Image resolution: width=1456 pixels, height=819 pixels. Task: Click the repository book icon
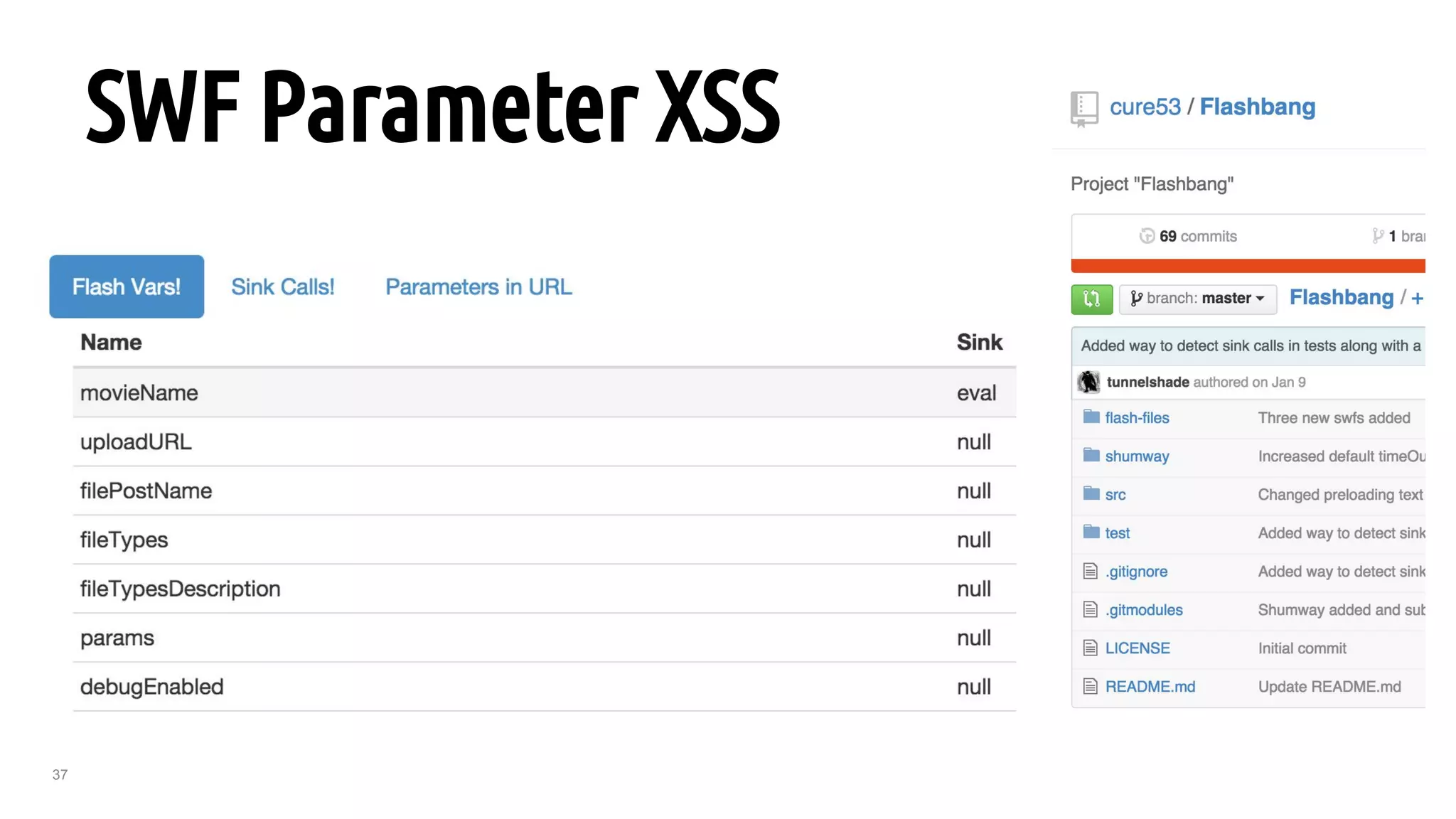[x=1084, y=109]
